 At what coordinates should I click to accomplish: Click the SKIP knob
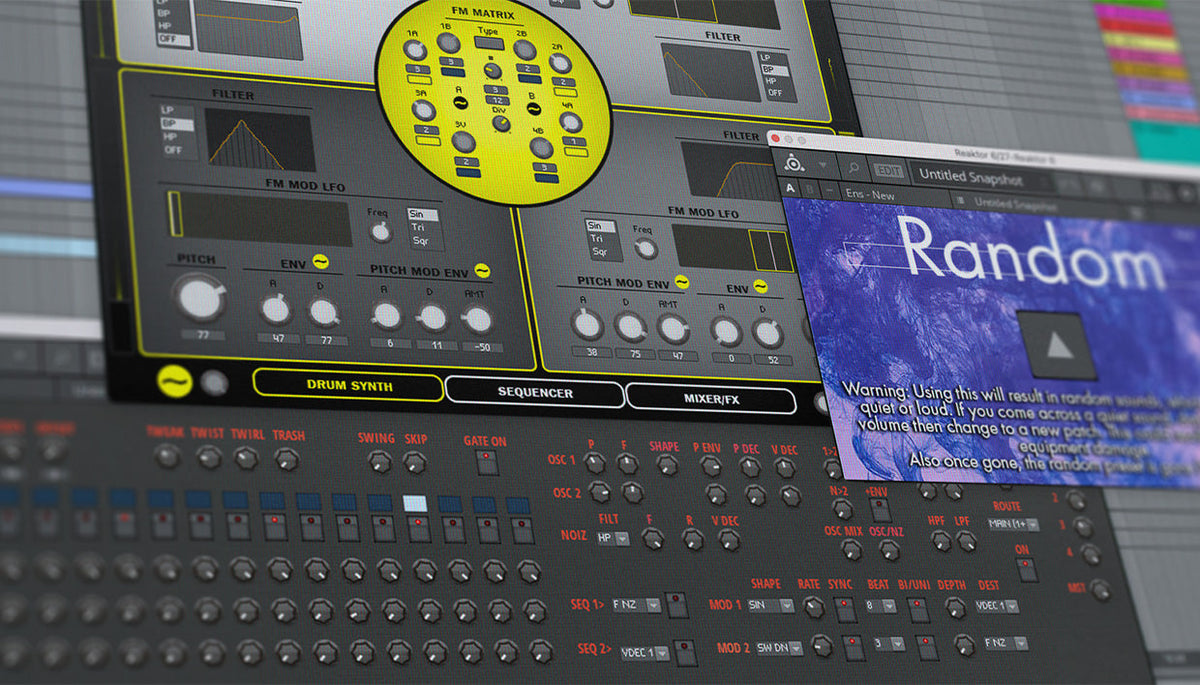[x=414, y=462]
